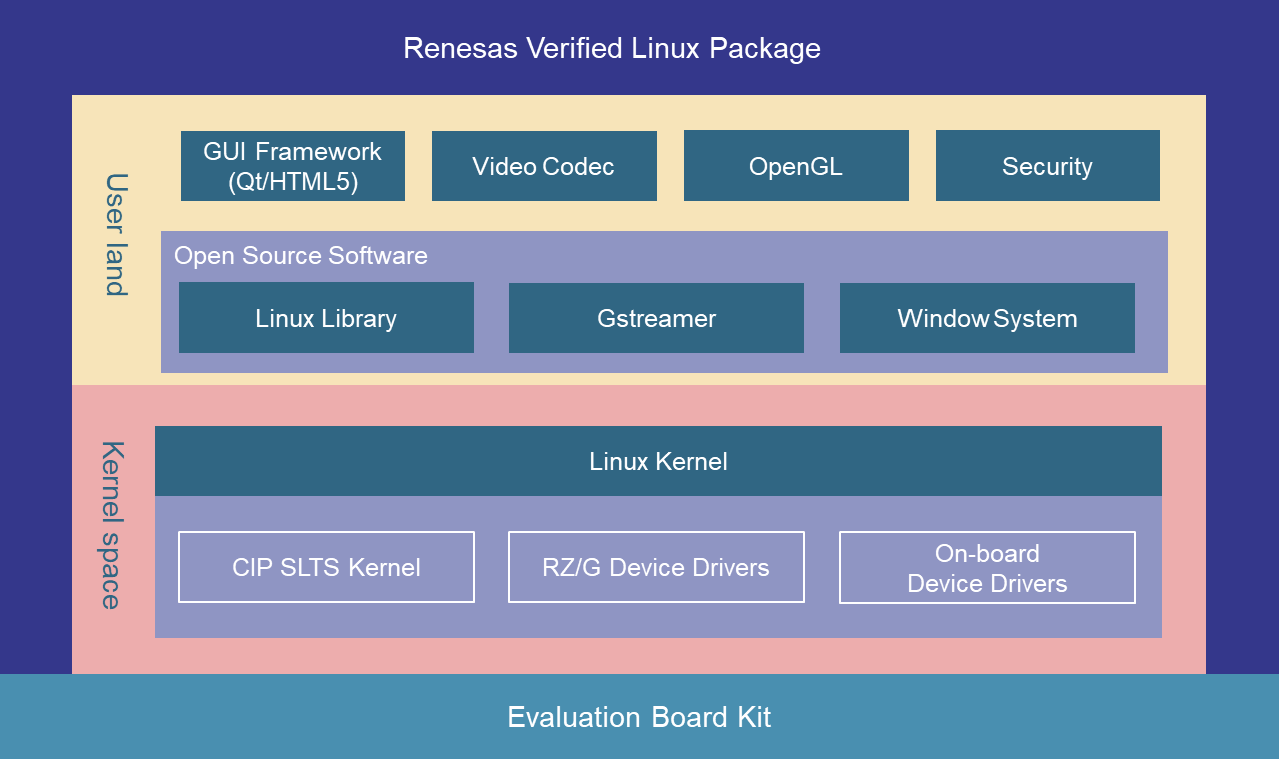Viewport: 1279px width, 759px height.
Task: Click the RZ/G Device Drivers box
Action: tap(656, 567)
